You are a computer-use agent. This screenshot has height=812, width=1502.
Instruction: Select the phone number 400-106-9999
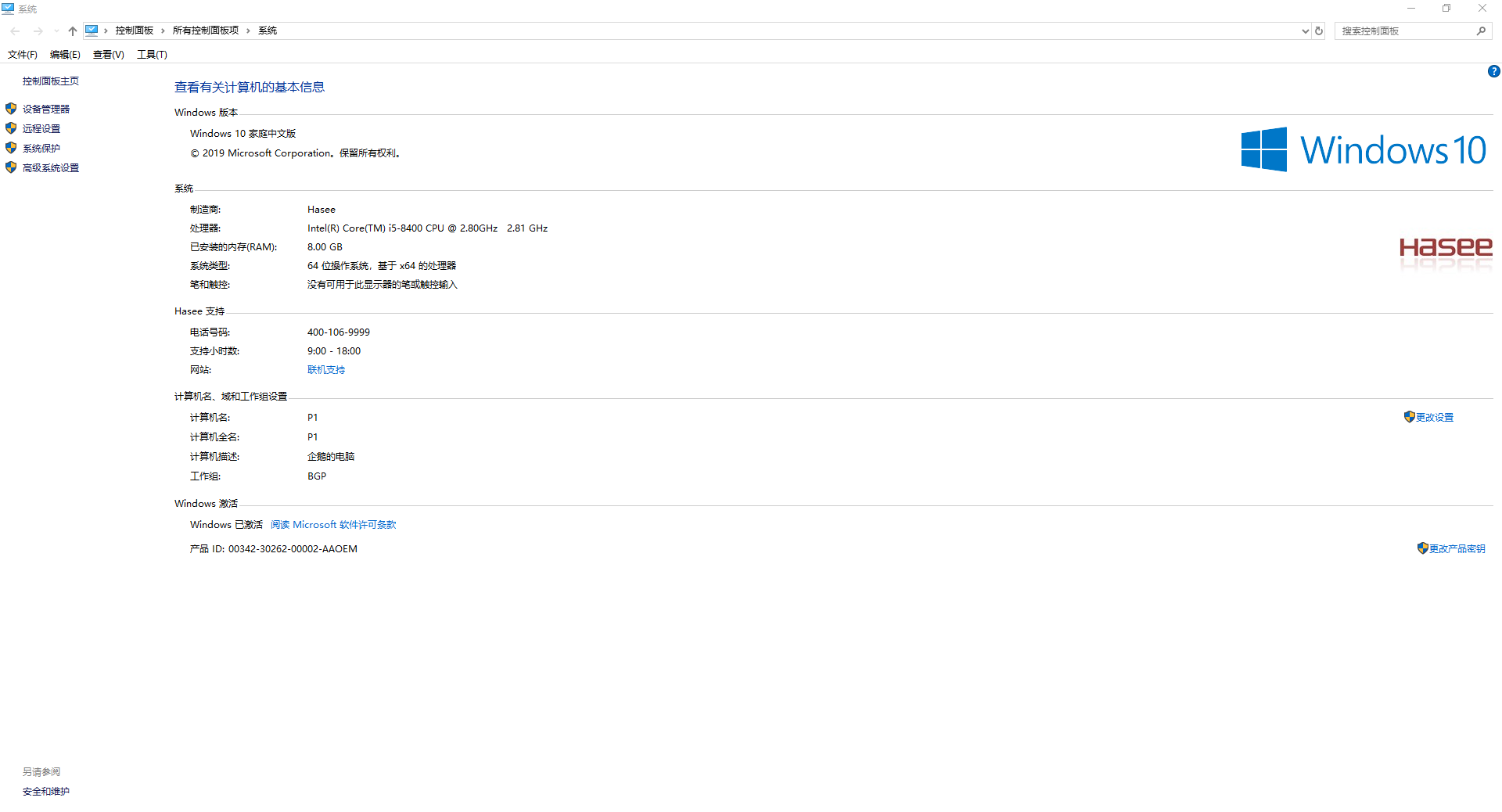coord(339,332)
